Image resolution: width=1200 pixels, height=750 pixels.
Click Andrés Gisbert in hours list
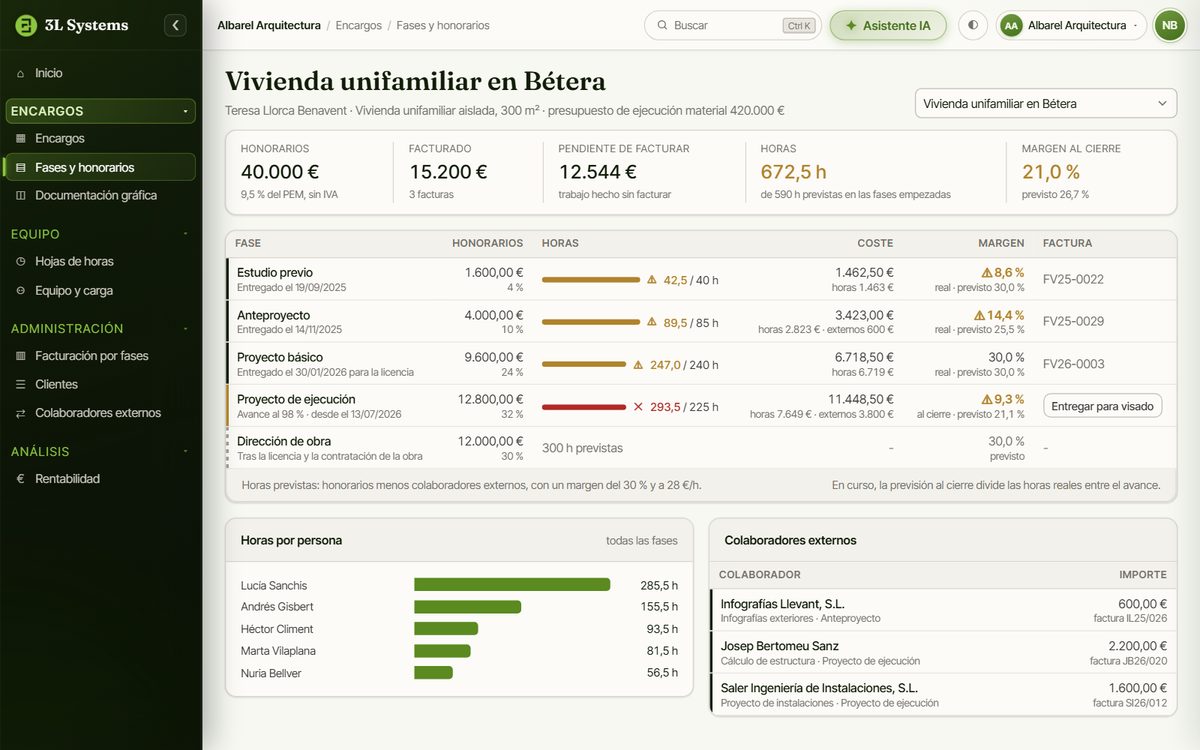click(x=277, y=607)
